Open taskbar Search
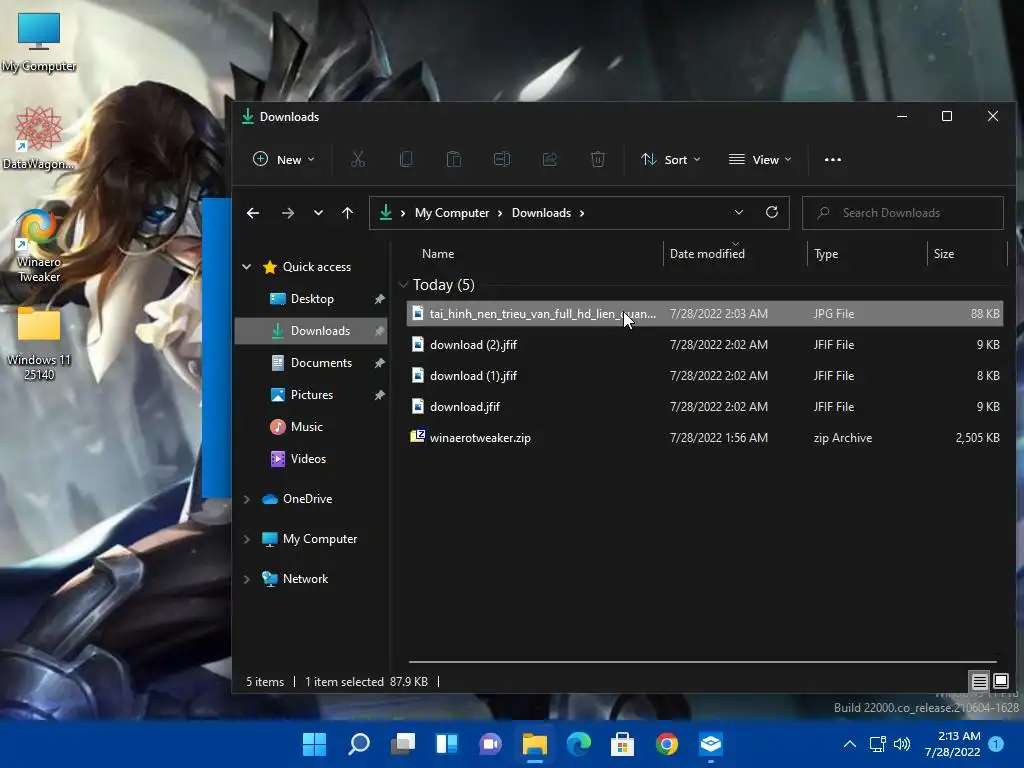Image resolution: width=1024 pixels, height=768 pixels. click(x=359, y=744)
